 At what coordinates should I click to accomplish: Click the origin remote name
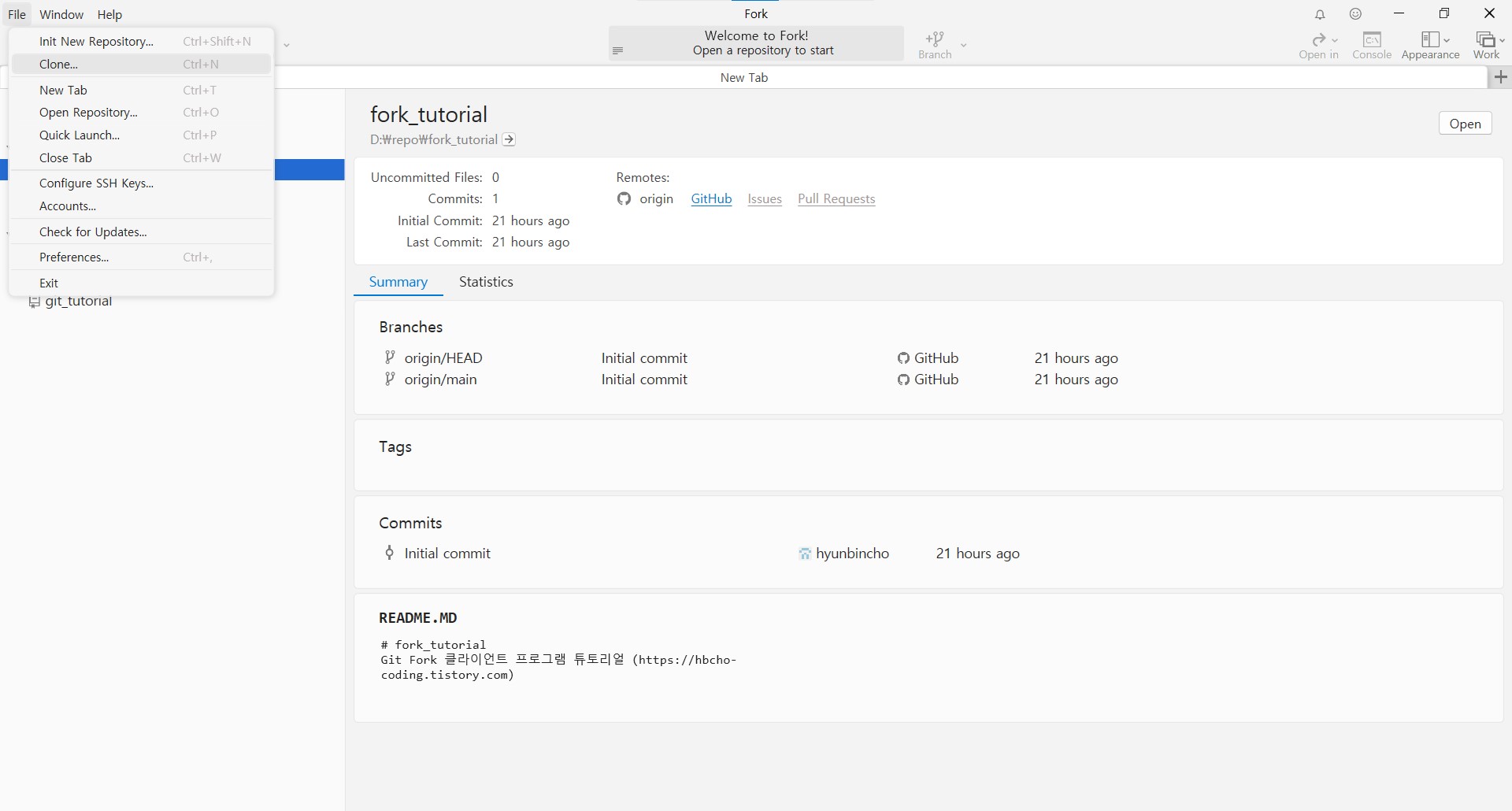(656, 198)
